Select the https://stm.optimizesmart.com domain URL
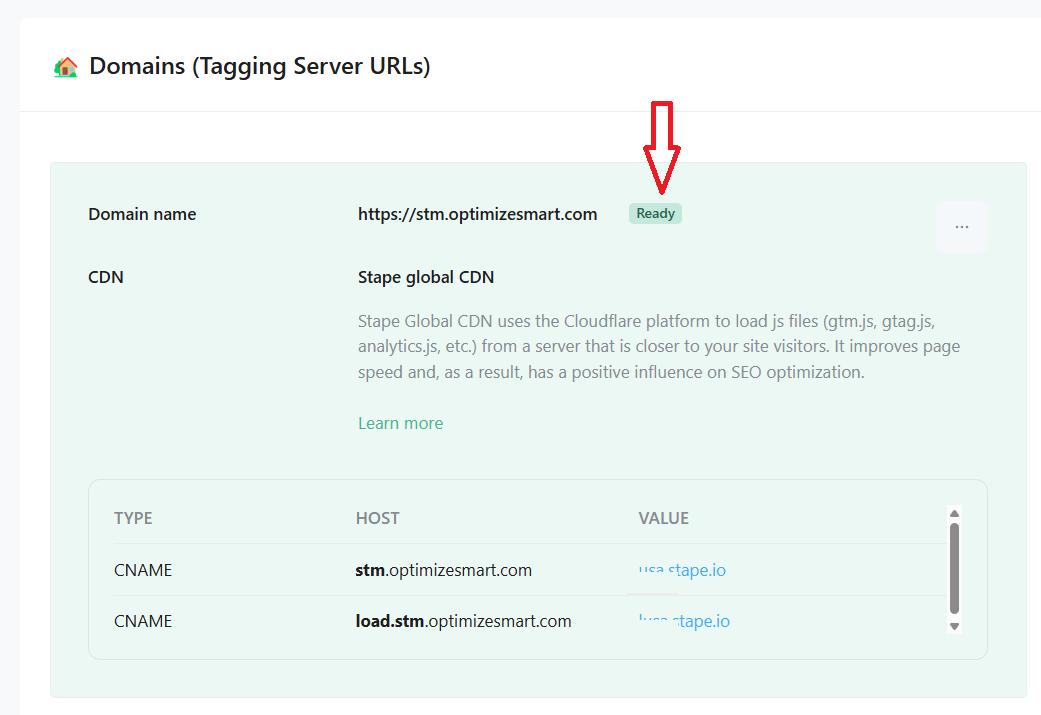This screenshot has width=1041, height=715. [477, 214]
